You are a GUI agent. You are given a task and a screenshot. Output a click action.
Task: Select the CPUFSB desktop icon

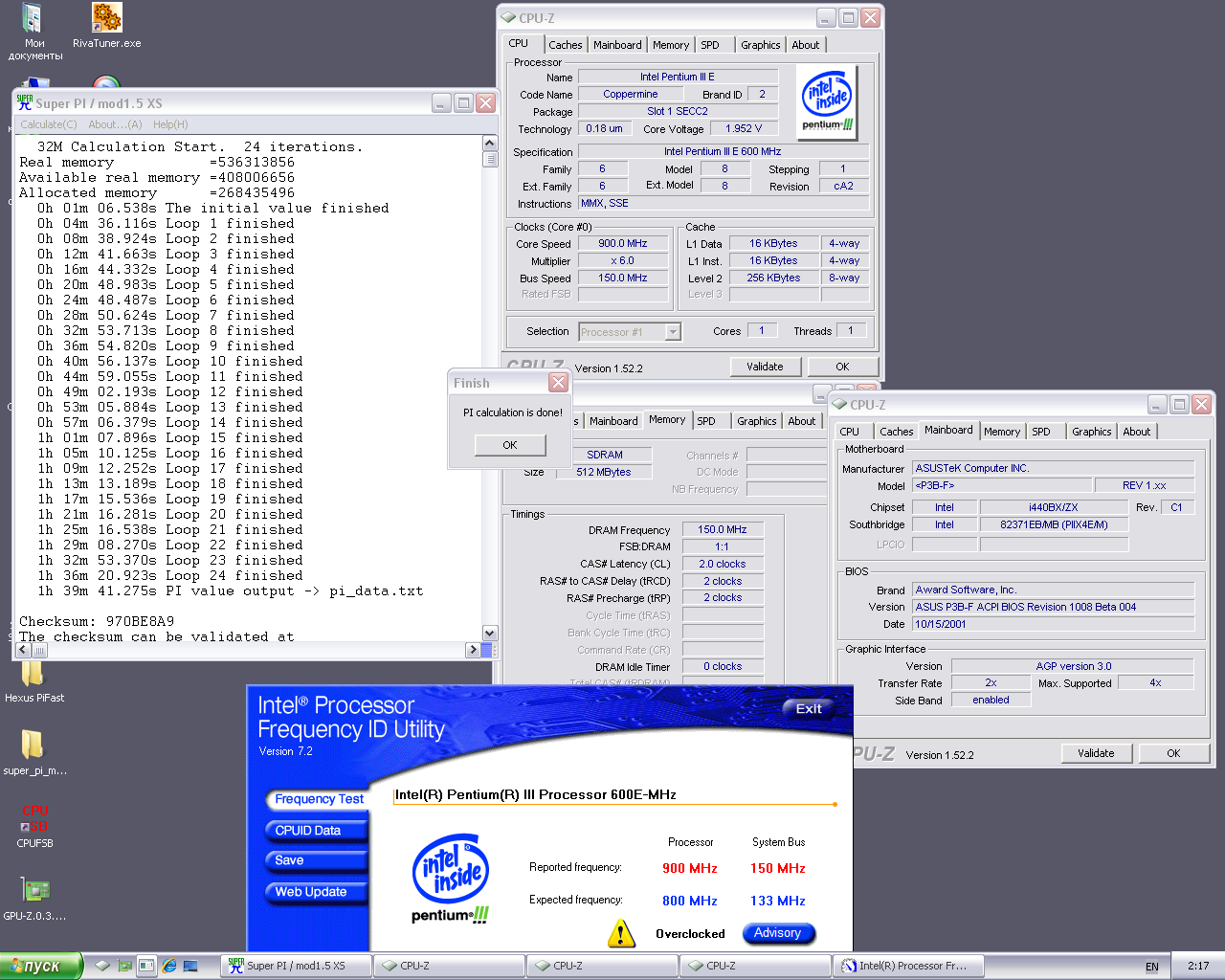tap(34, 825)
